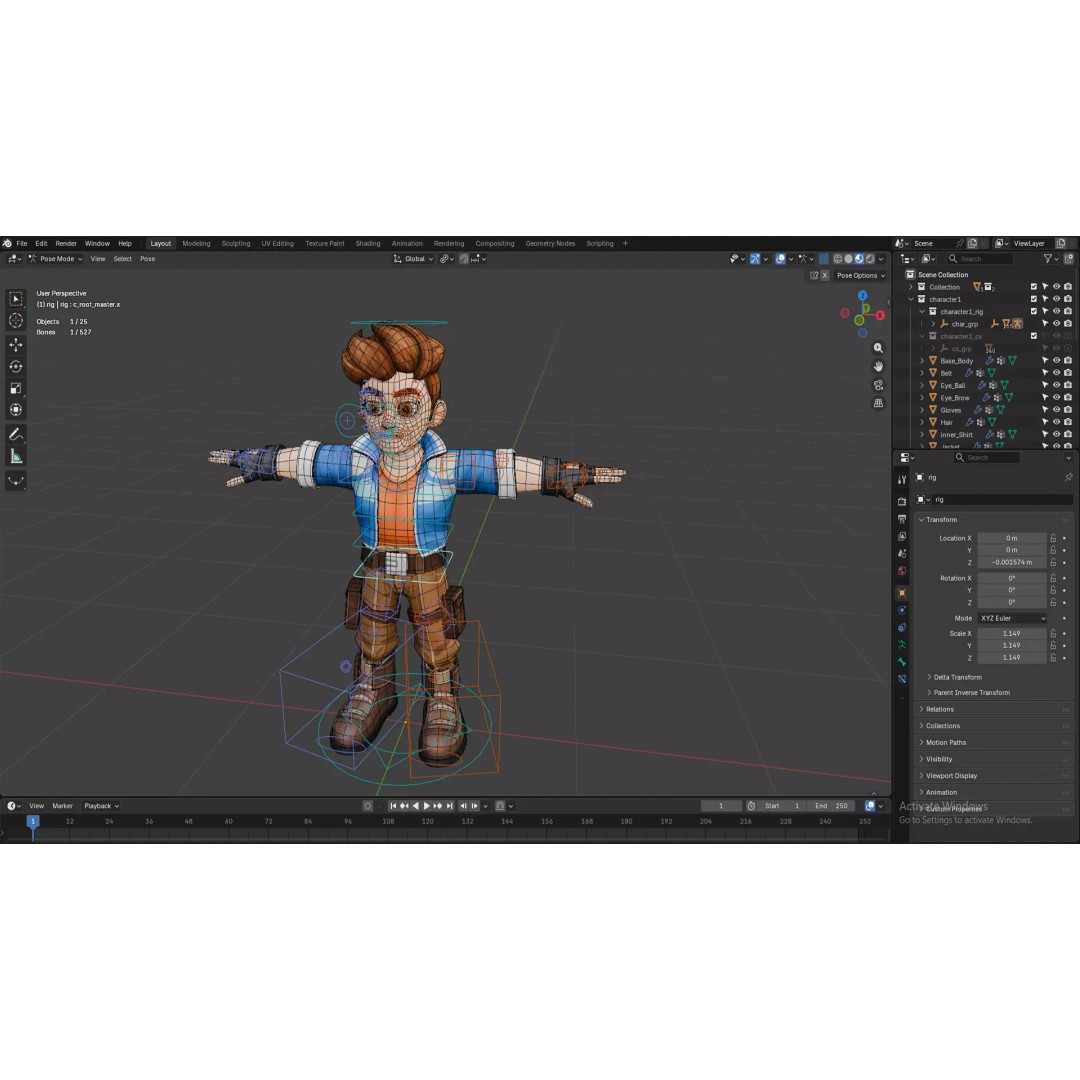Open timeline Marker menu
This screenshot has width=1080, height=1080.
point(63,806)
